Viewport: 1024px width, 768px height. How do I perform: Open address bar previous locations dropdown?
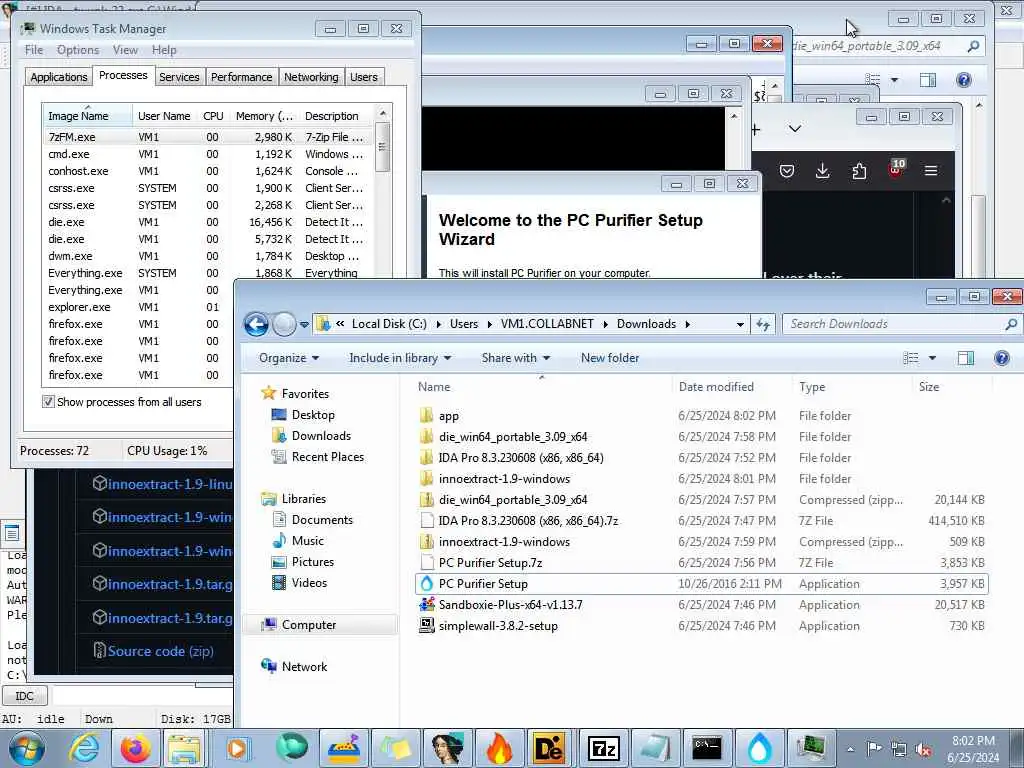[x=740, y=324]
